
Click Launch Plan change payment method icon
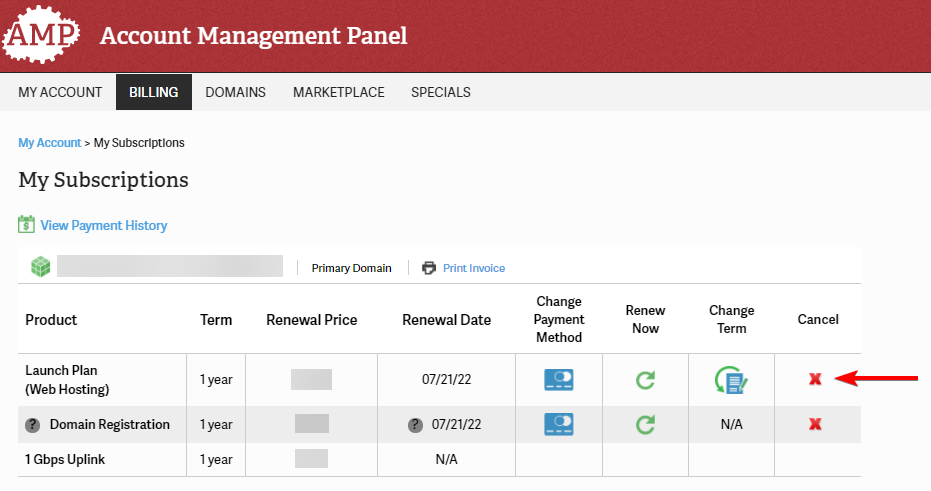558,380
